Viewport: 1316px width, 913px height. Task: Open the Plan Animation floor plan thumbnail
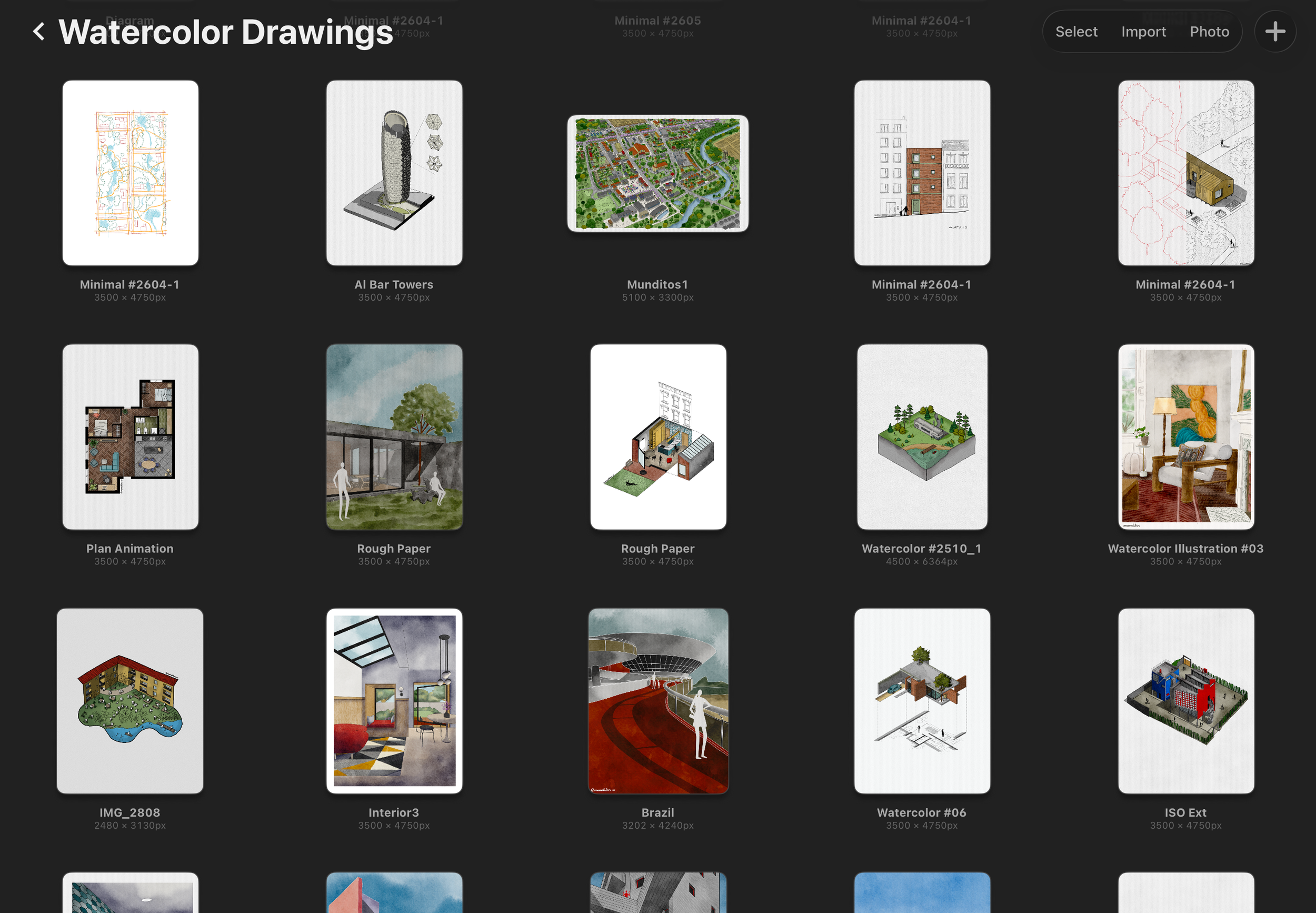pos(131,436)
